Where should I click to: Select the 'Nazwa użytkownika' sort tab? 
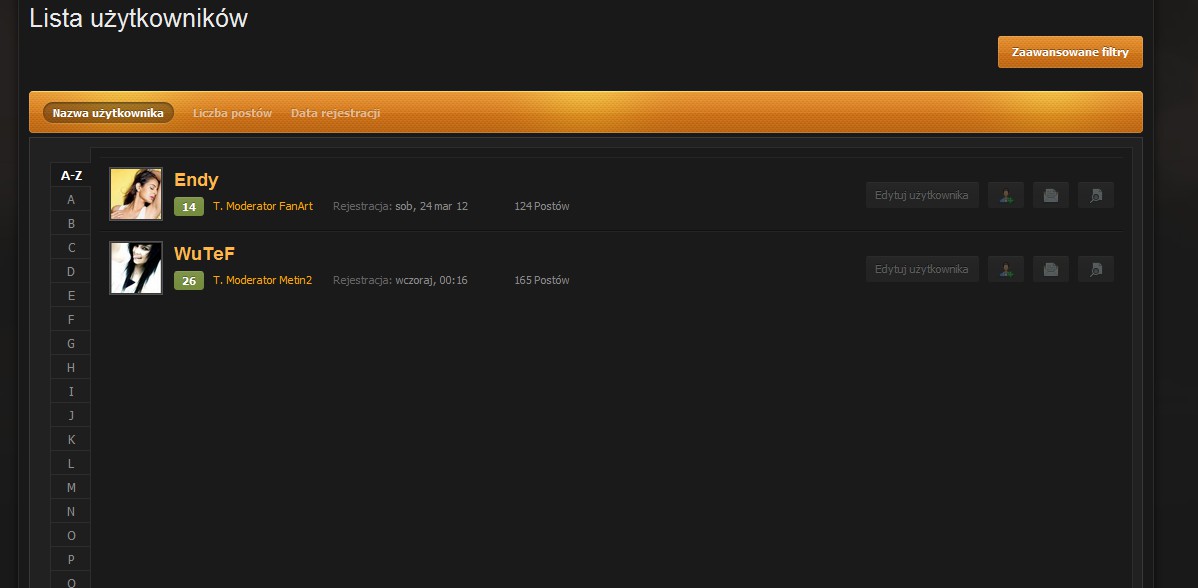pyautogui.click(x=108, y=113)
